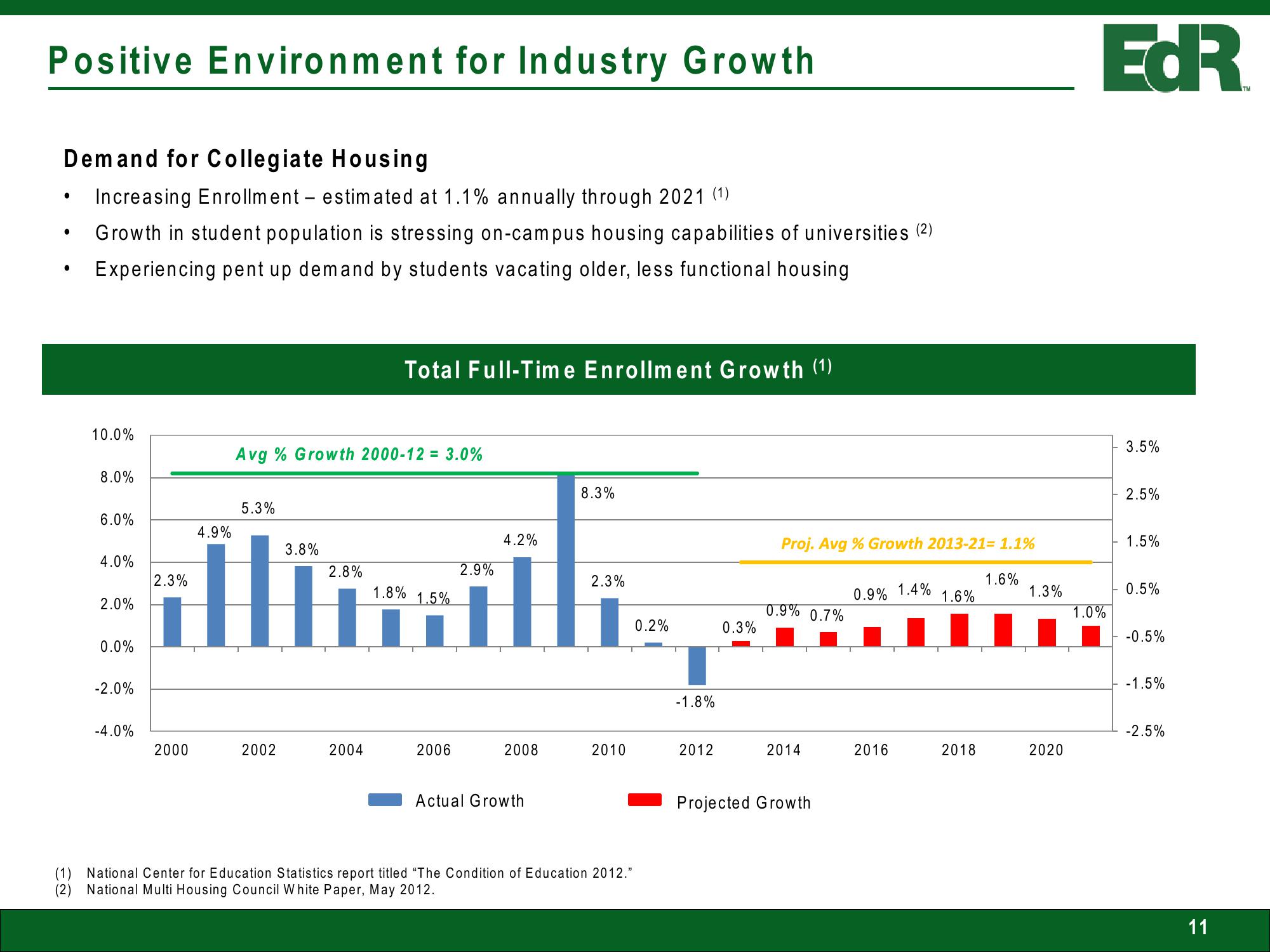The height and width of the screenshot is (952, 1270).
Task: Click the 8.3% data label
Action: (x=598, y=493)
